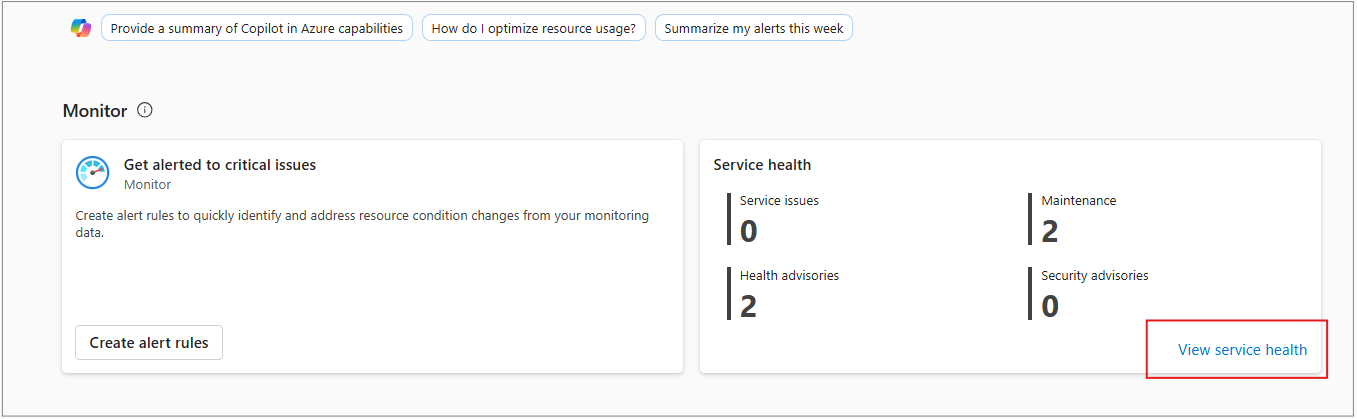The width and height of the screenshot is (1357, 419).
Task: Click the Security advisories label
Action: tap(1095, 276)
